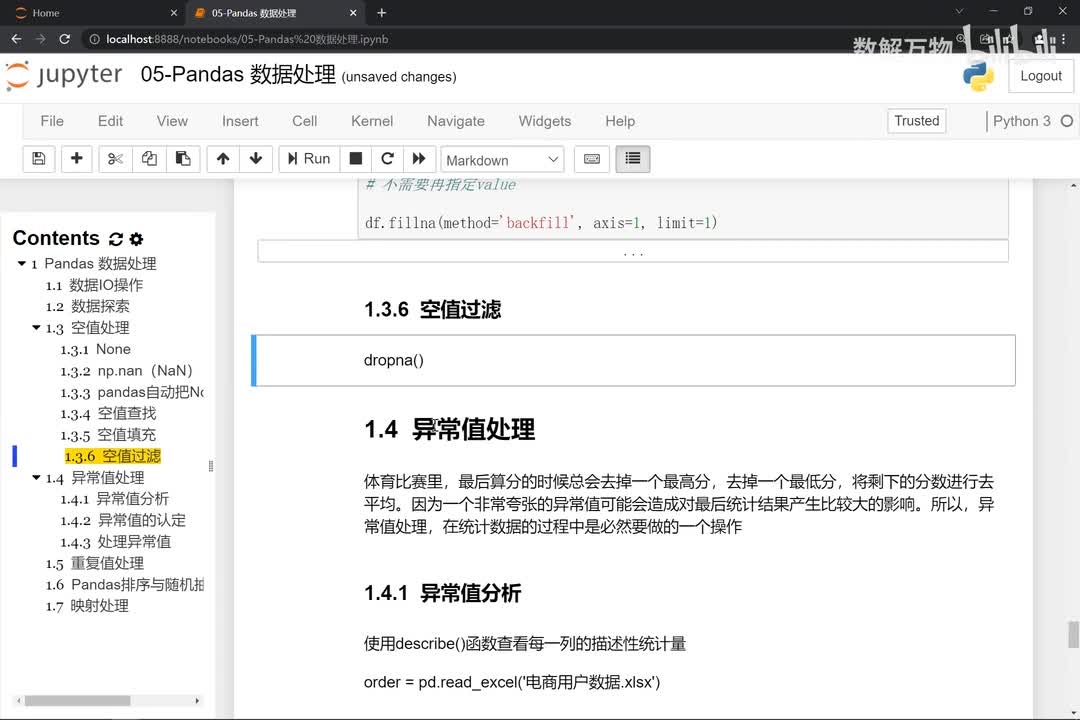The image size is (1080, 720).
Task: Click the notebook vertical scrollbar thumb
Action: click(x=1073, y=635)
